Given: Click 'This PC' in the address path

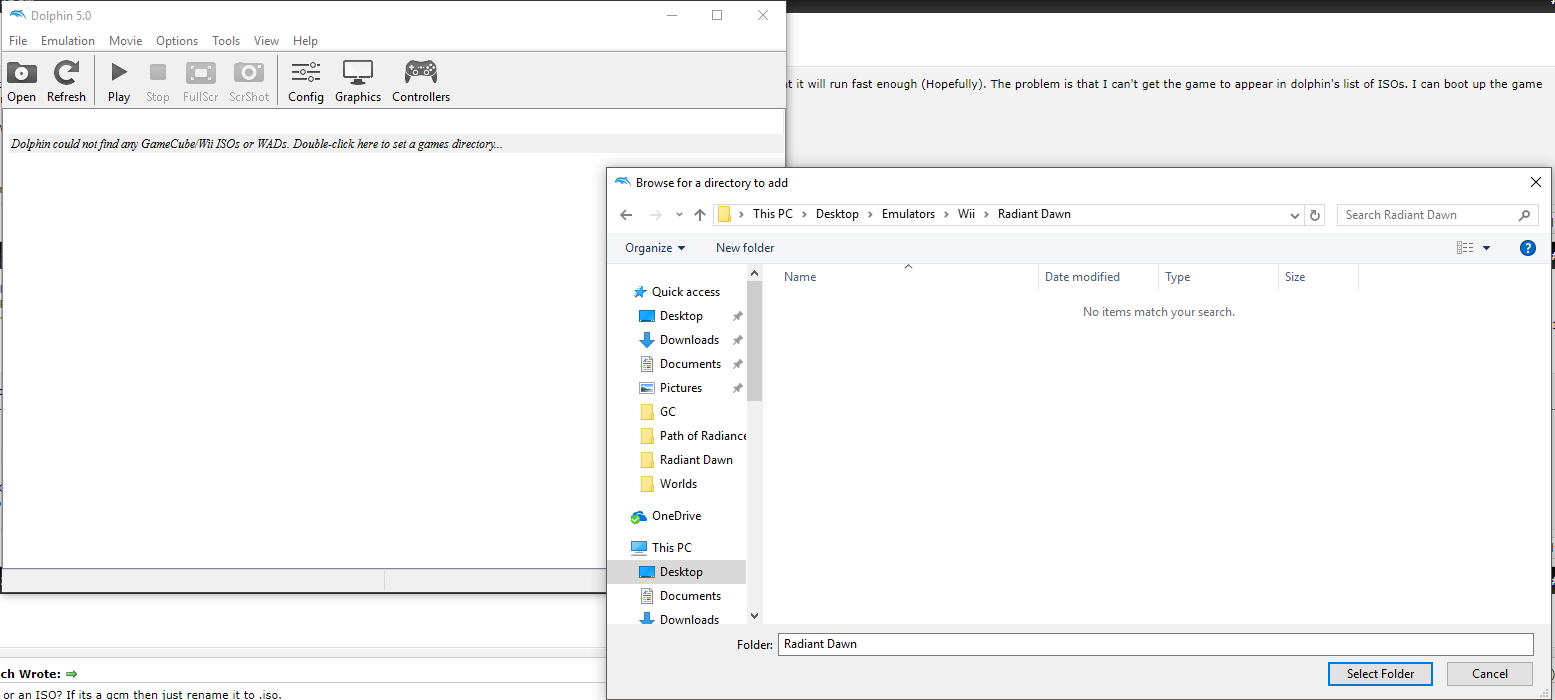Looking at the screenshot, I should click(x=772, y=214).
